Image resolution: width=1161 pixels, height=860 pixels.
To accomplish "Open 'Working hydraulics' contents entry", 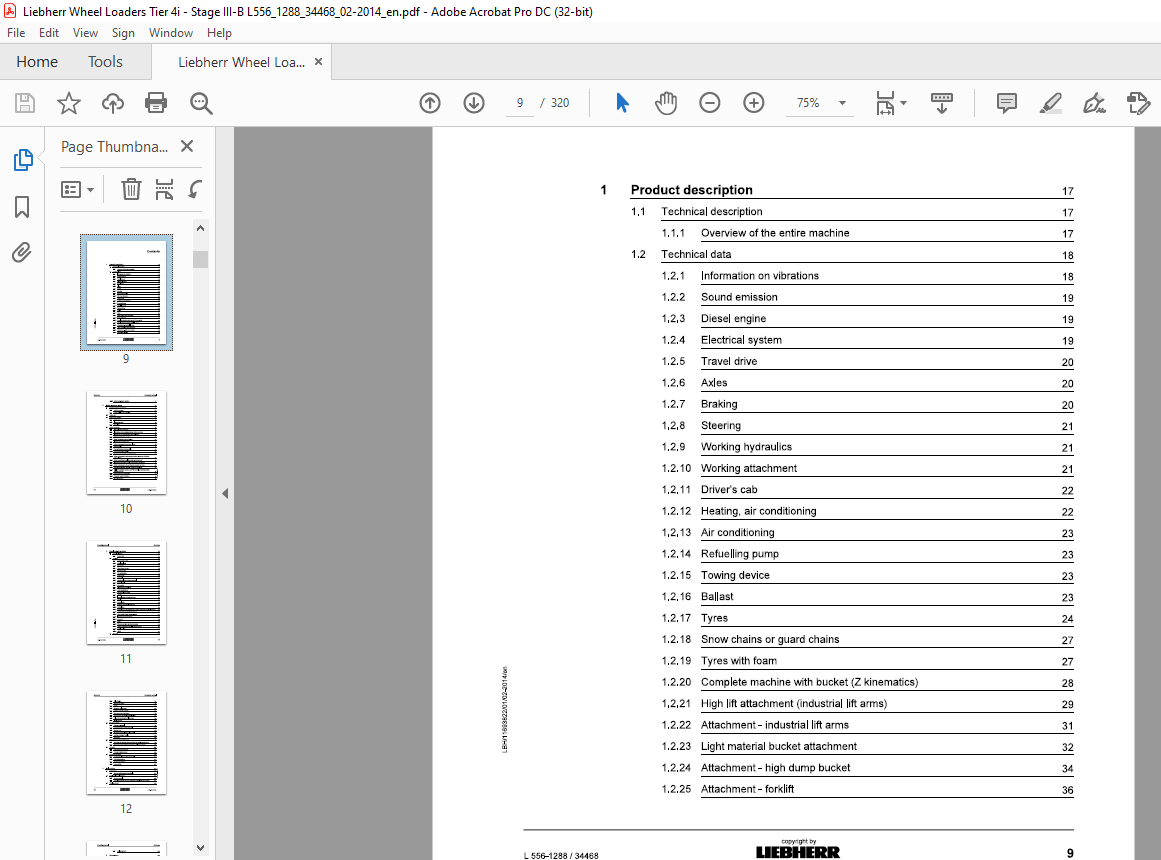I will tap(746, 447).
